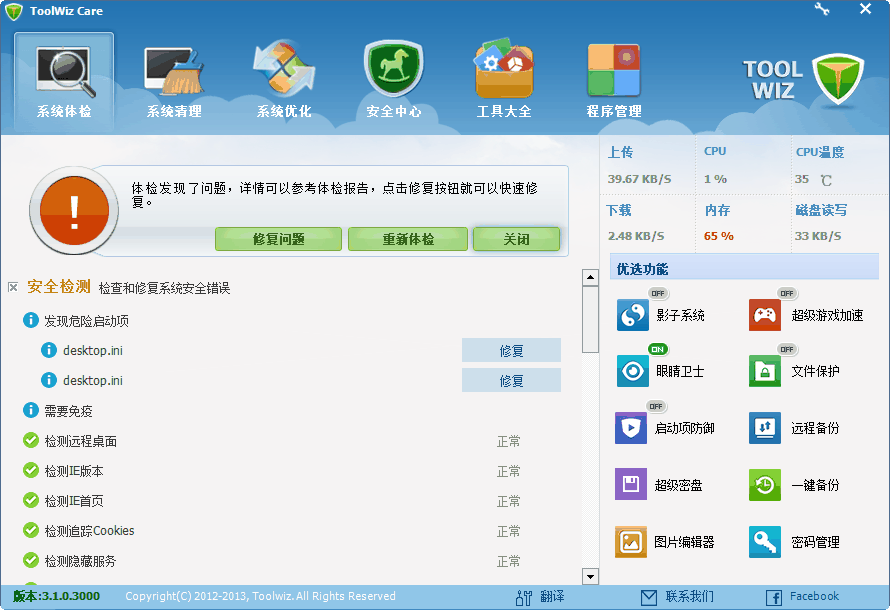This screenshot has width=890, height=610.
Task: Click the 安全检测 section heading text
Action: (58, 287)
